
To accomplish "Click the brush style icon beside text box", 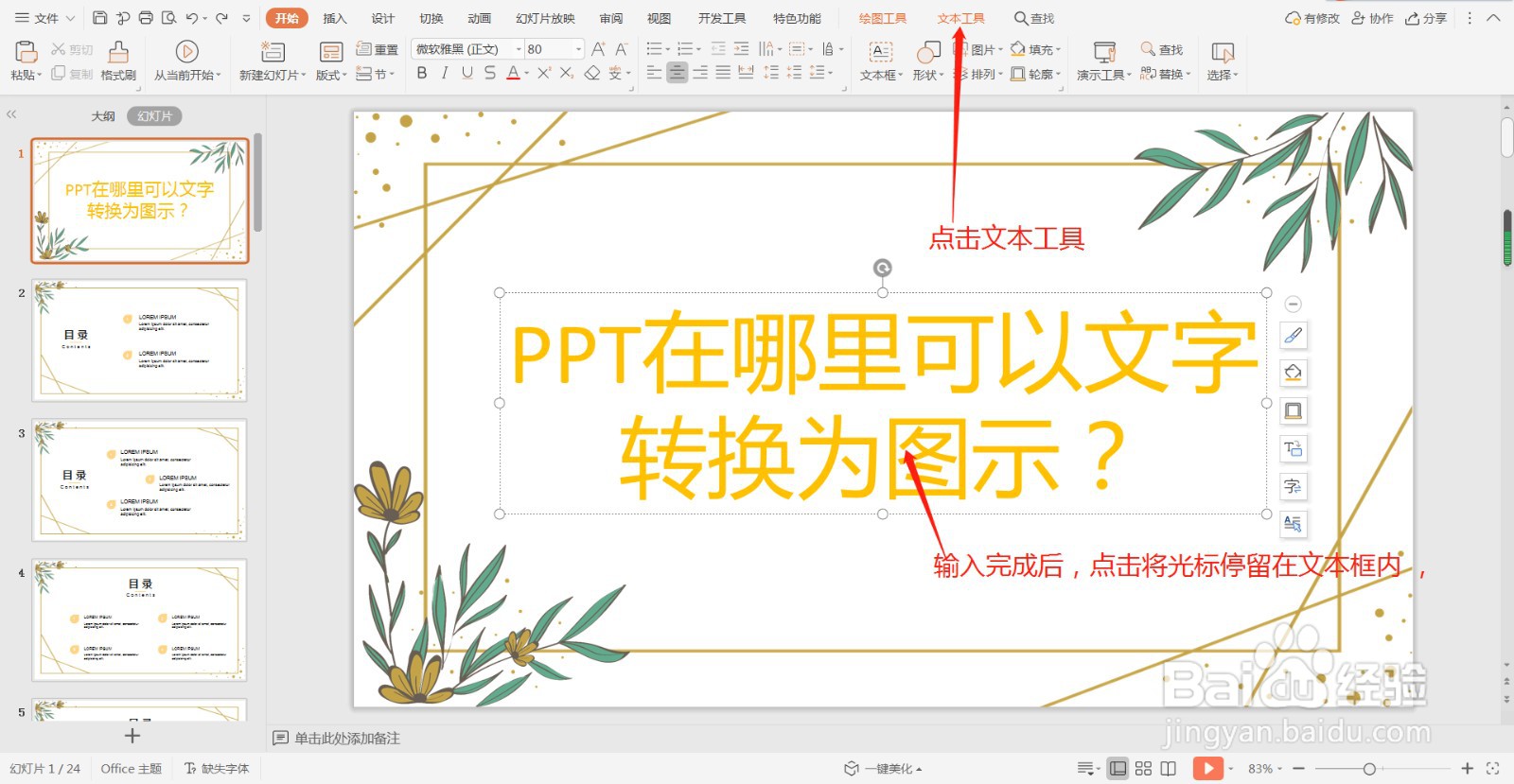I will (x=1293, y=336).
